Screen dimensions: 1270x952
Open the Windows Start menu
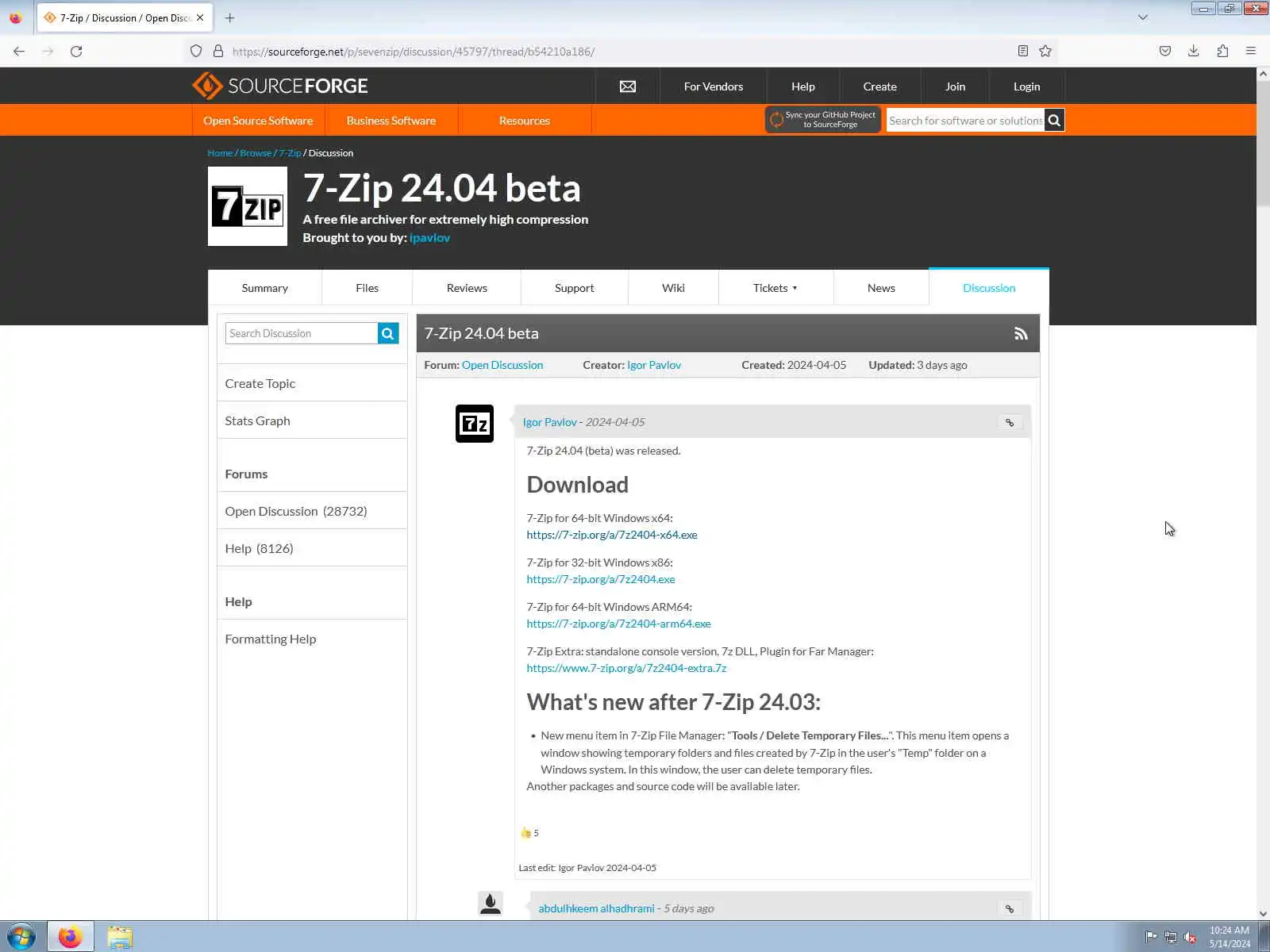click(x=21, y=937)
